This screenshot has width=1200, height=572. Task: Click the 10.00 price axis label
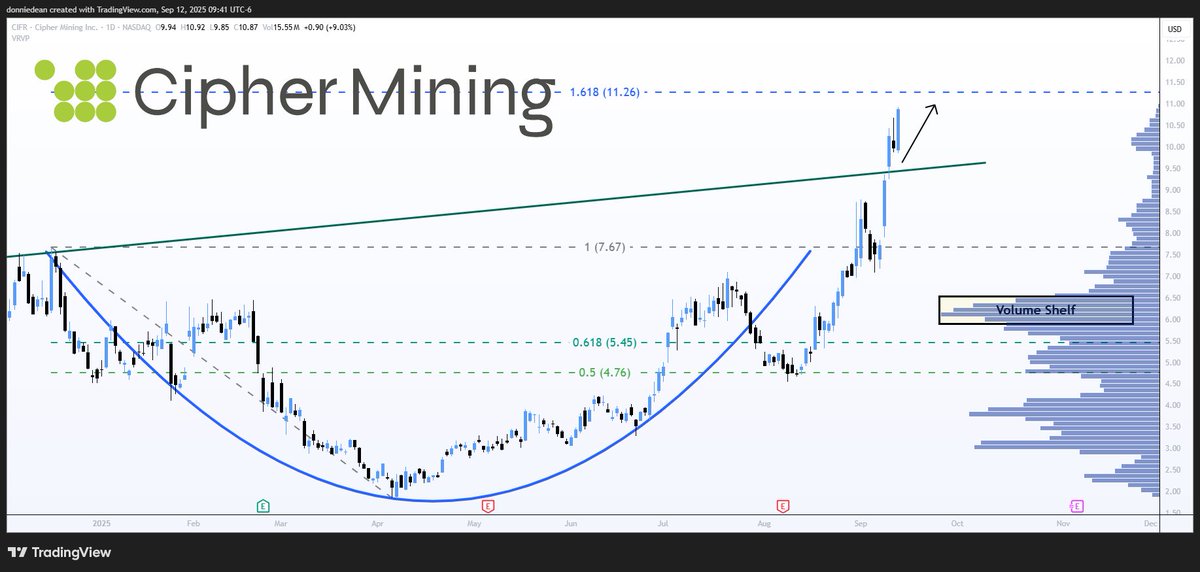pos(1175,147)
